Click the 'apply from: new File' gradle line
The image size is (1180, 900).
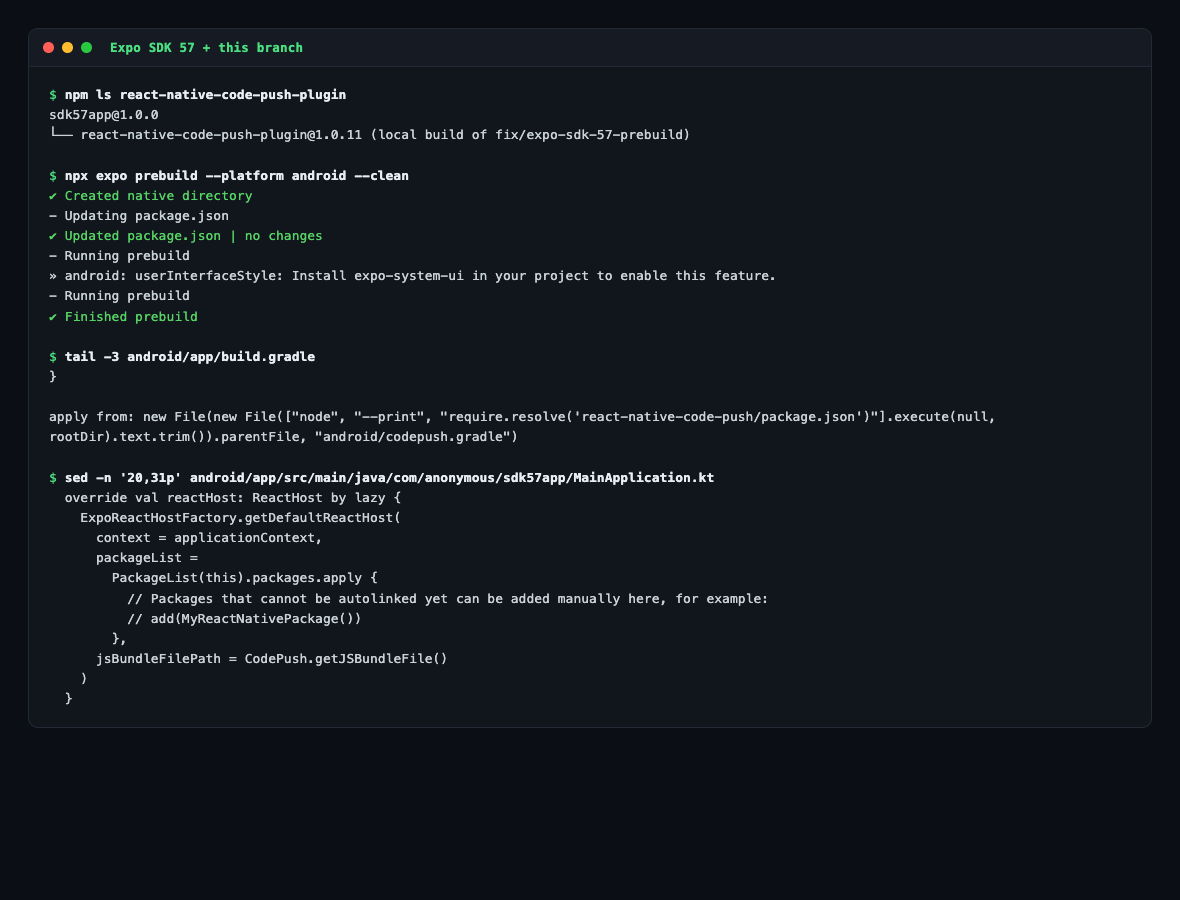[522, 417]
